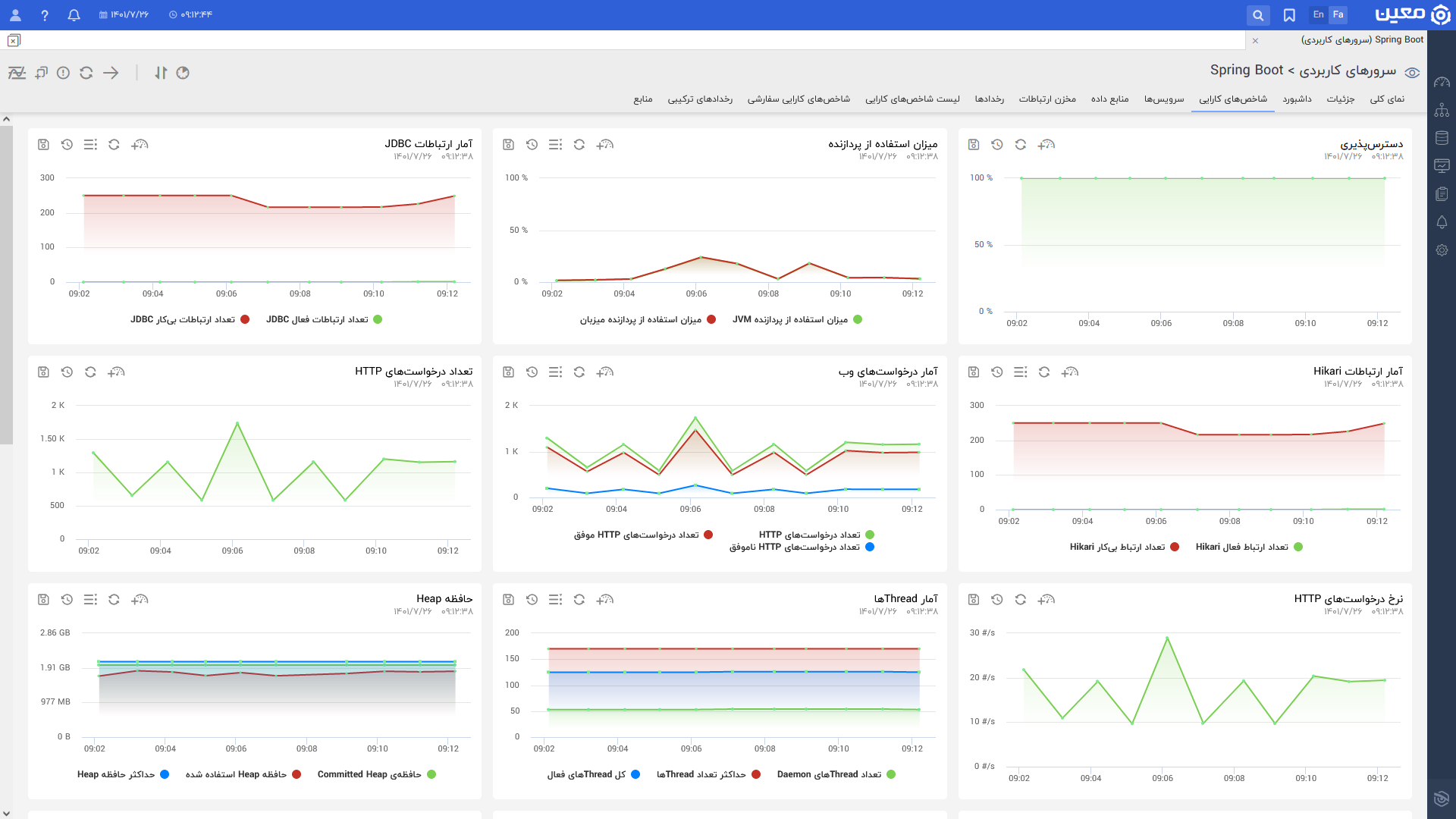This screenshot has width=1456, height=819.
Task: Open the clipboard report icon in right sidebar
Action: (x=1442, y=194)
